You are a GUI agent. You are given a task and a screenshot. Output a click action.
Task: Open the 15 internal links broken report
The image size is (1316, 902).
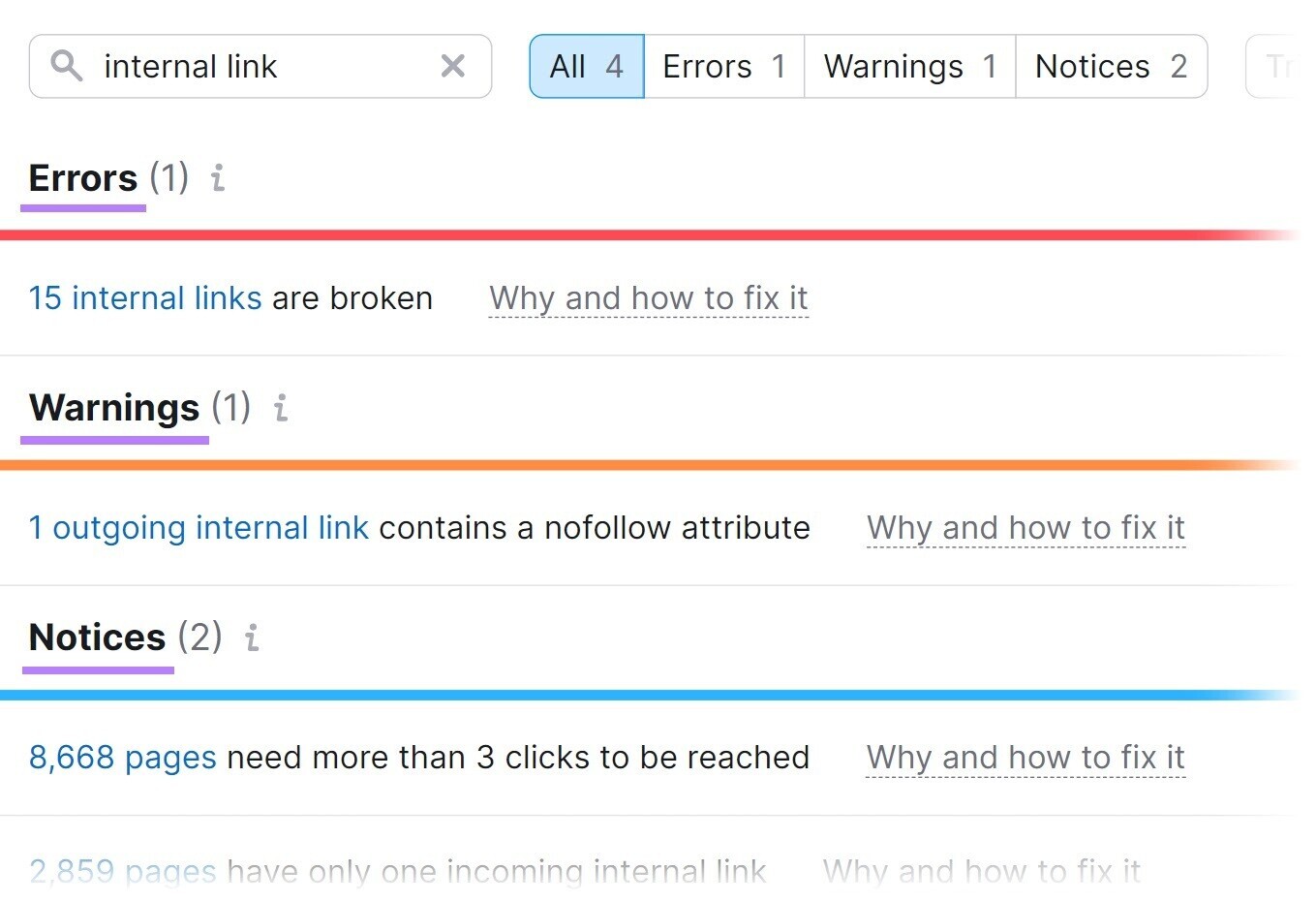pyautogui.click(x=144, y=298)
